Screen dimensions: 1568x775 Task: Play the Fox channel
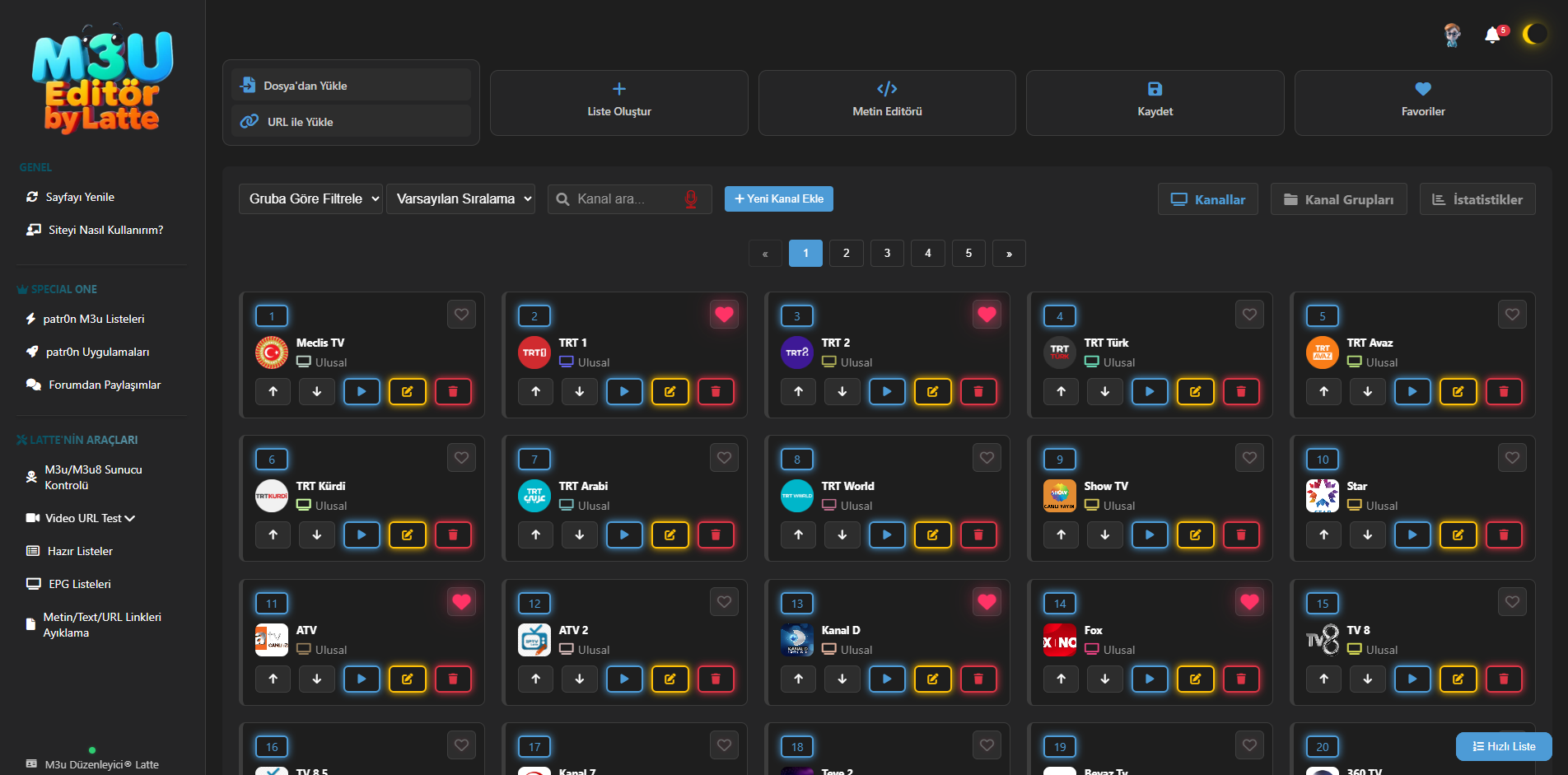coord(1150,679)
